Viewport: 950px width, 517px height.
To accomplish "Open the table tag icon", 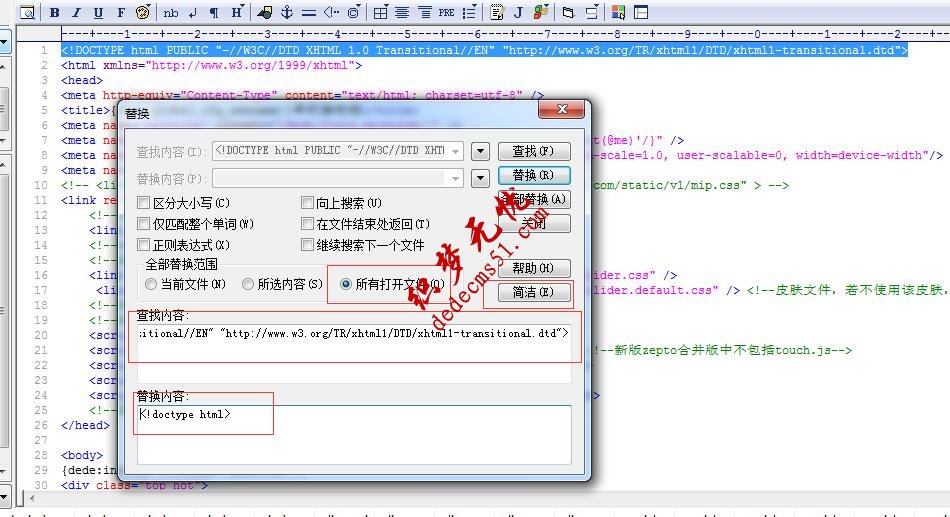I will (380, 12).
